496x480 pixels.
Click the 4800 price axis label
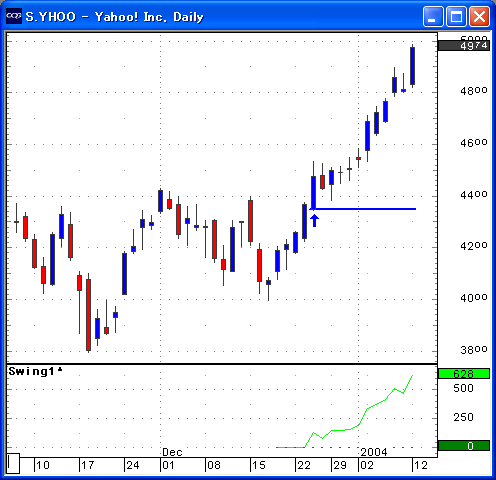(474, 91)
